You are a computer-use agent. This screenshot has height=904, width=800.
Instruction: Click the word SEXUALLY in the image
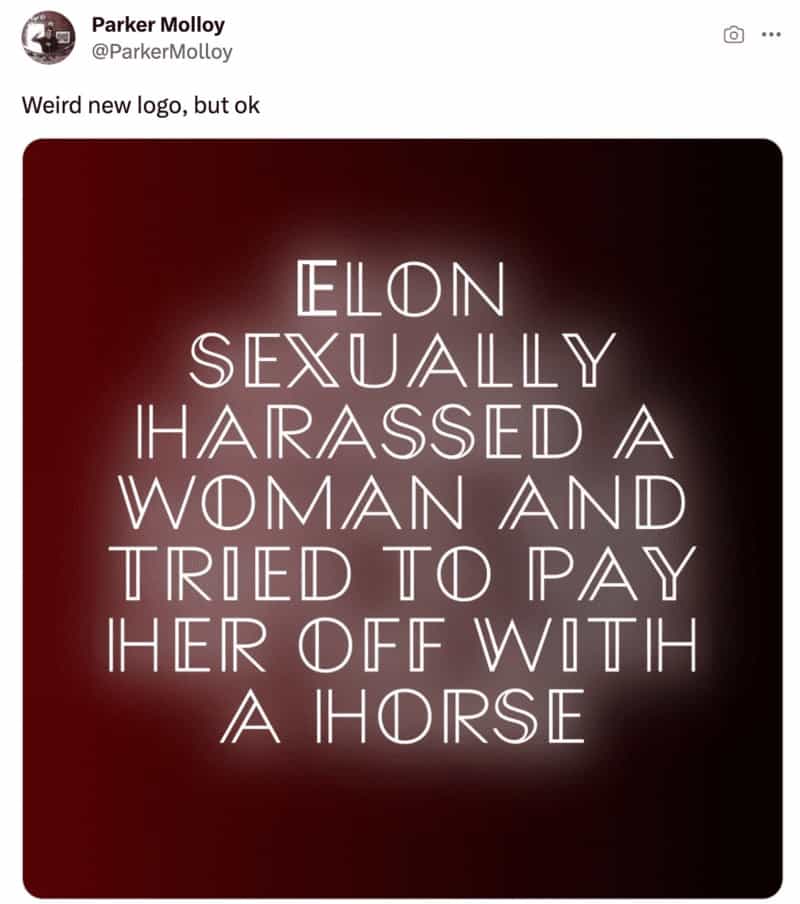click(x=402, y=360)
